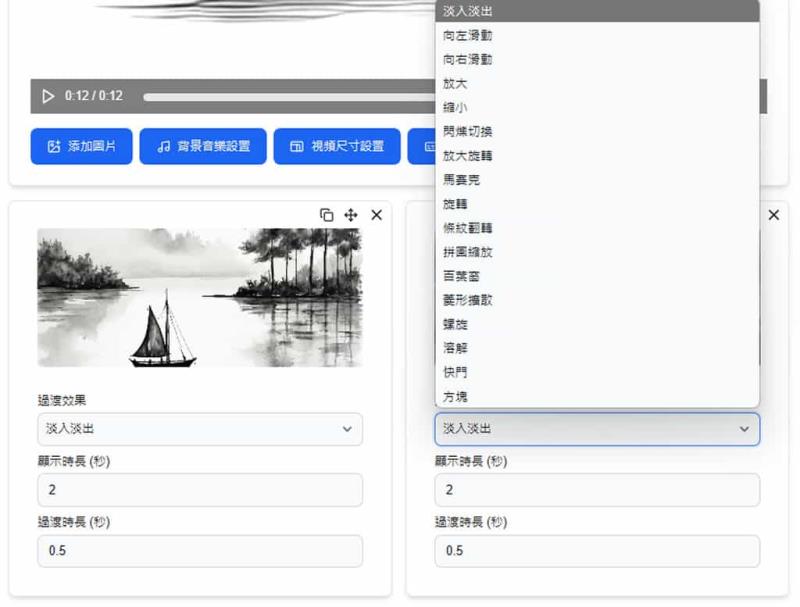Pick 百葉窗 transition option

pyautogui.click(x=597, y=276)
